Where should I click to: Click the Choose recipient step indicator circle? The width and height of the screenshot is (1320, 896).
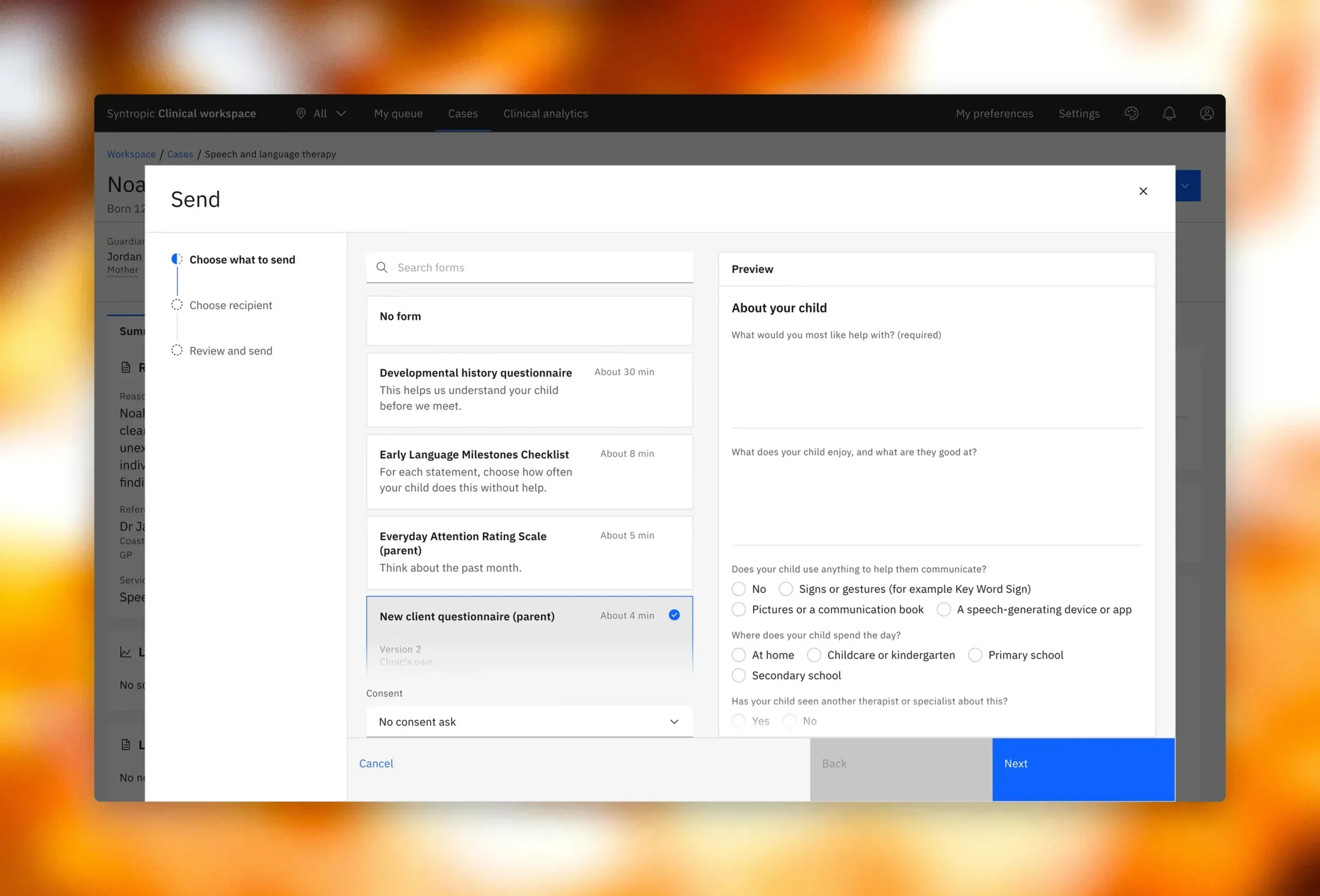(177, 305)
